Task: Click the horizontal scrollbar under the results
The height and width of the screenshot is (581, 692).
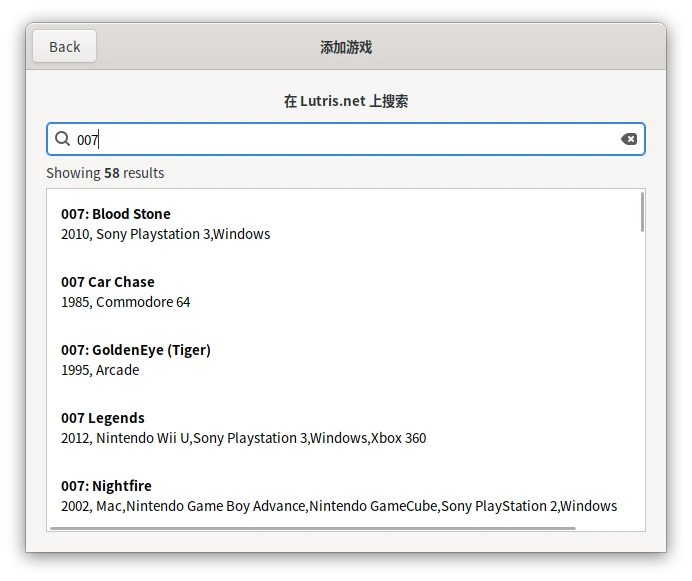Action: [312, 528]
